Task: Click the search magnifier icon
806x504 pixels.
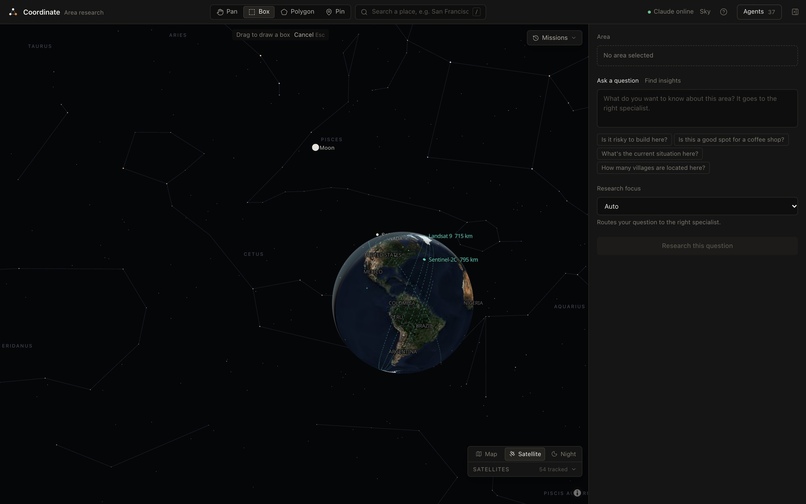Action: tap(364, 12)
